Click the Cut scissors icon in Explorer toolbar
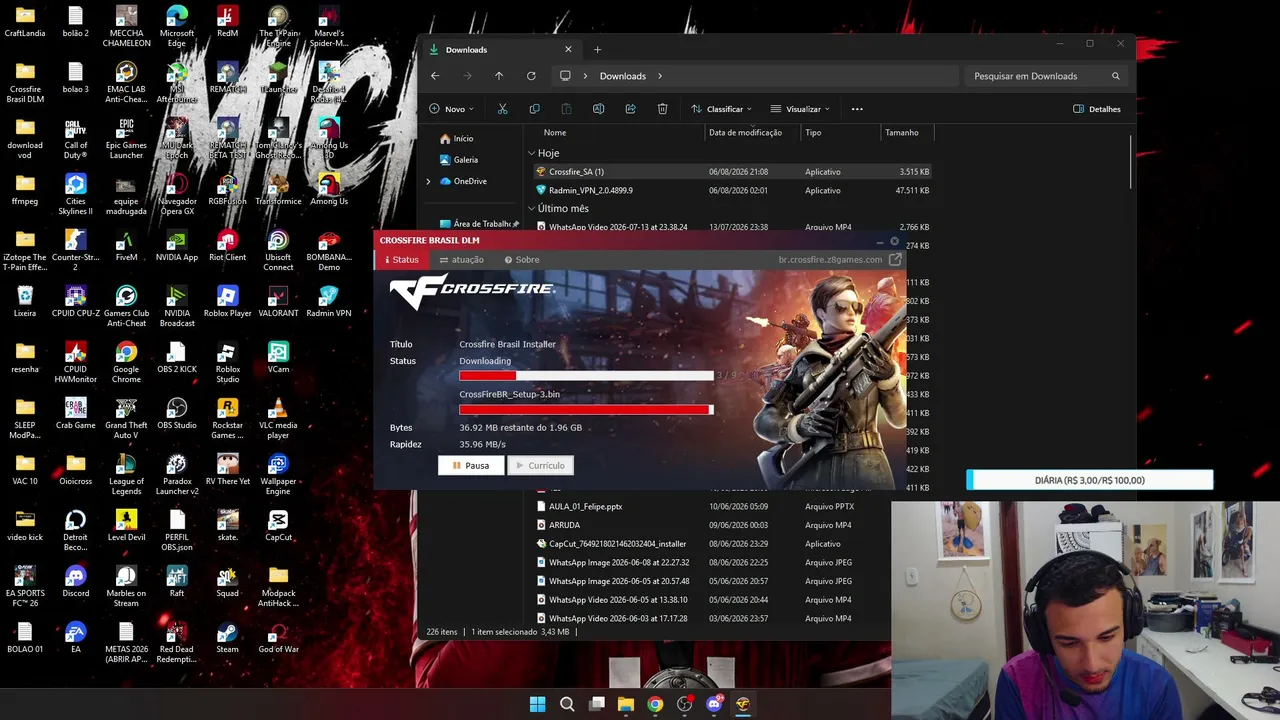Screen dimensions: 1280x720 point(502,109)
